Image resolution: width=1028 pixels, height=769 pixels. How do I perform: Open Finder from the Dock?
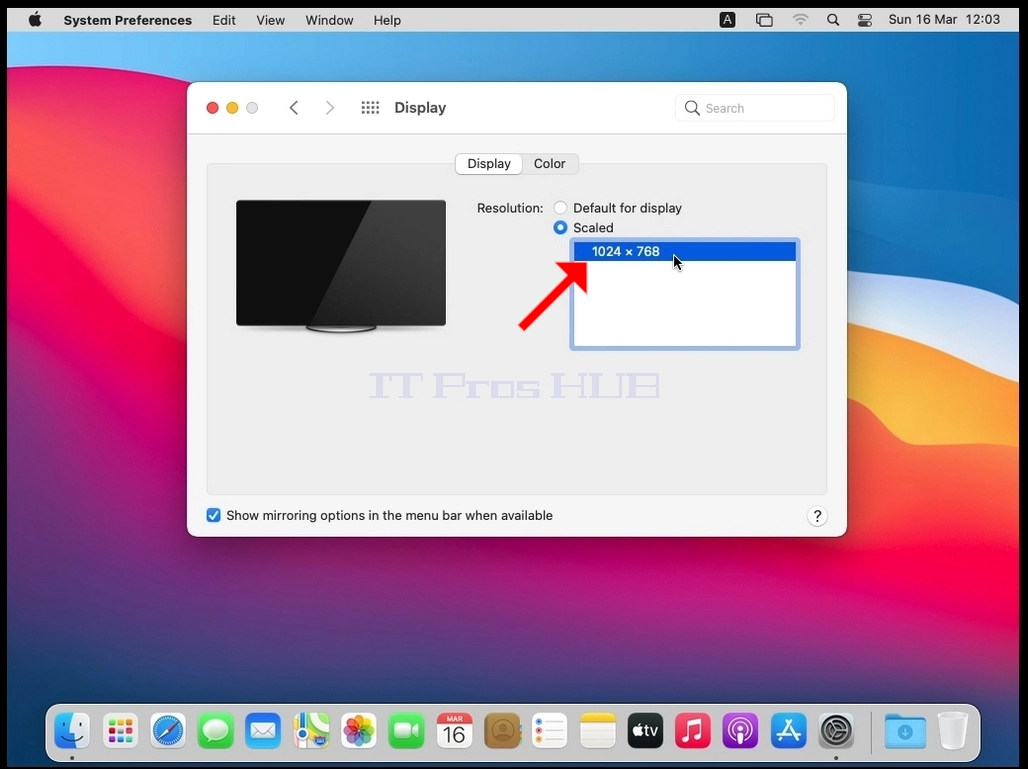[72, 730]
